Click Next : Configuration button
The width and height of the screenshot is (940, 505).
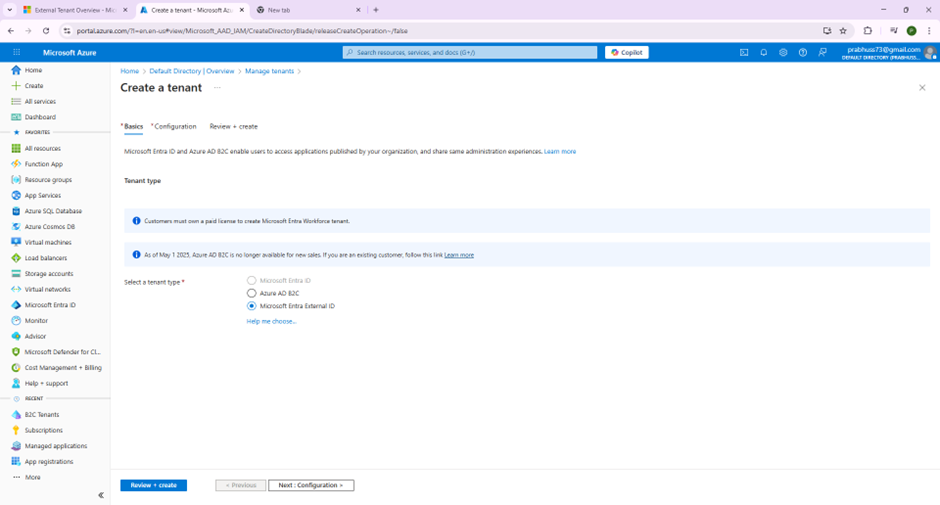[311, 485]
